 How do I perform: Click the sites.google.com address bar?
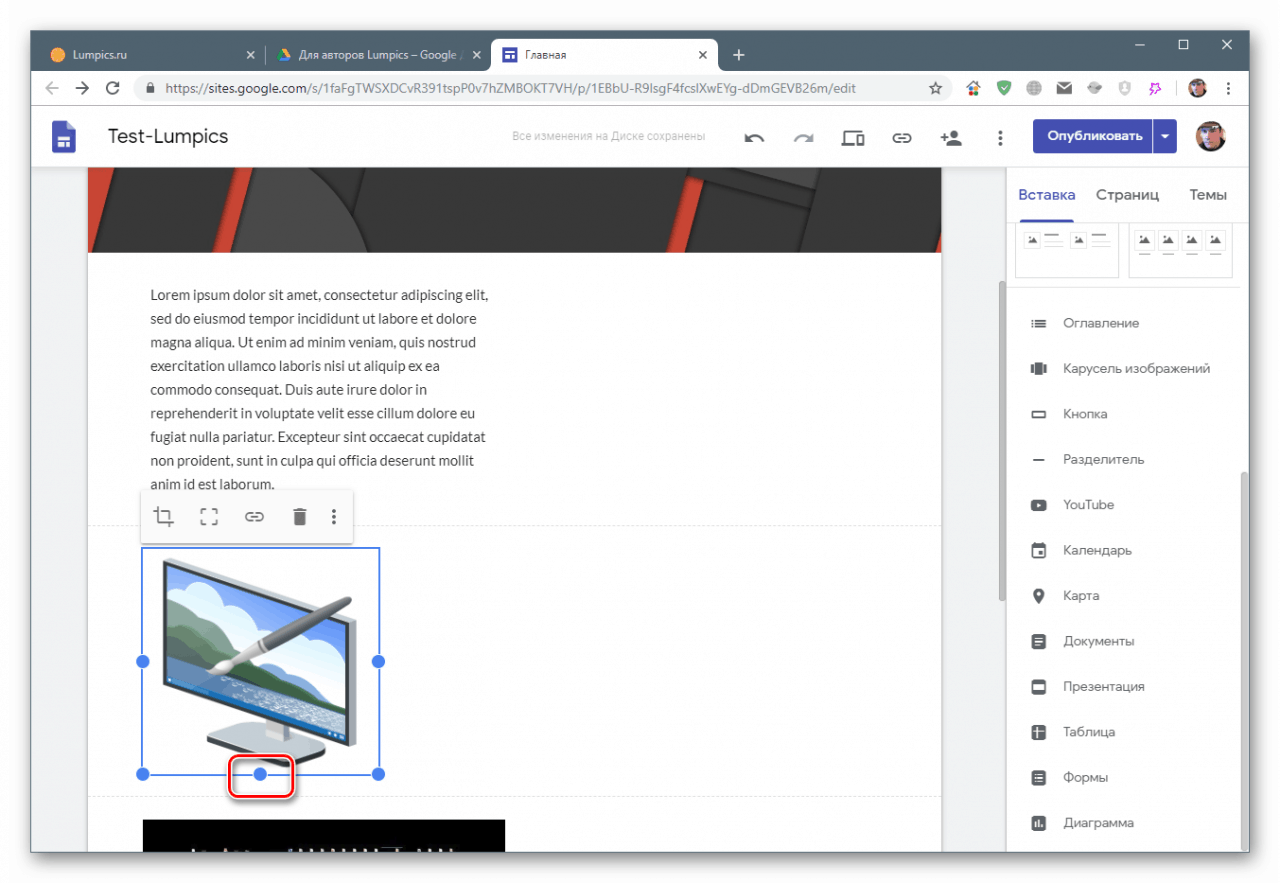click(542, 88)
